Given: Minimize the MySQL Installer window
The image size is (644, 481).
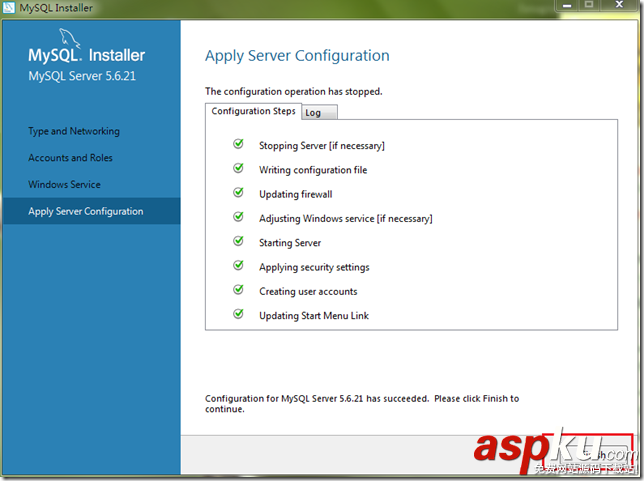Looking at the screenshot, I should click(567, 5).
